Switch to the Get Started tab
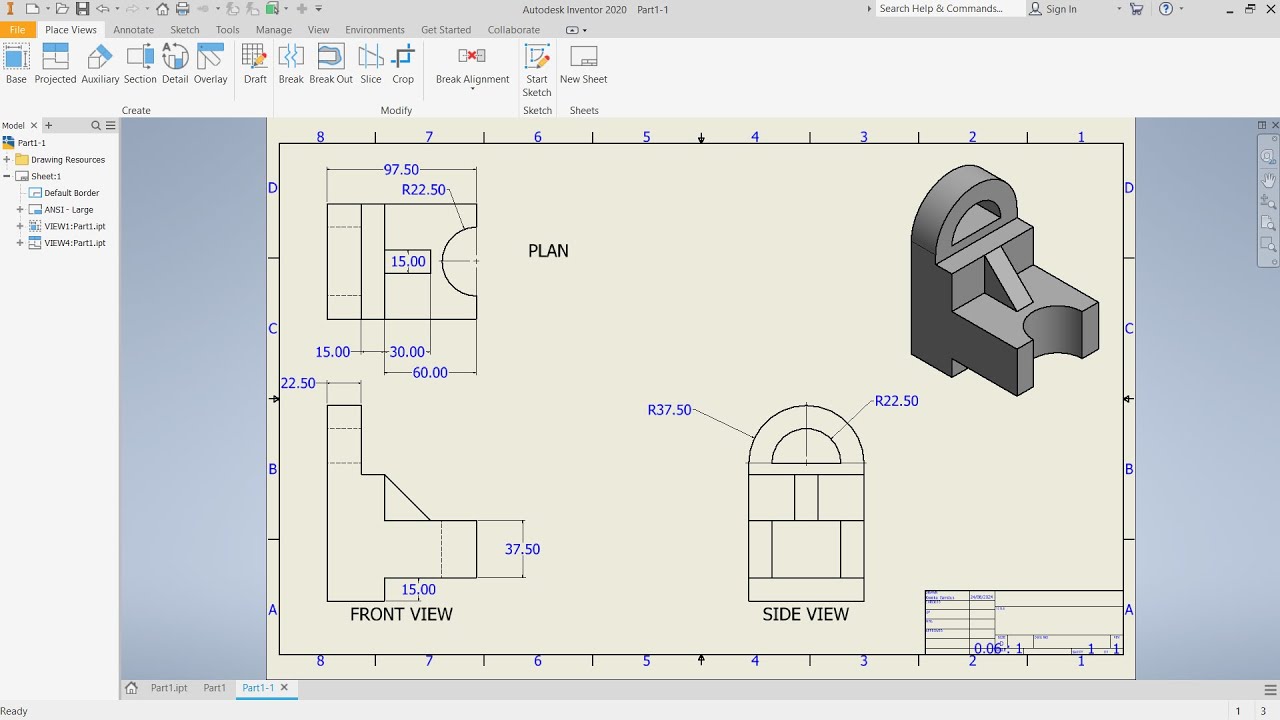The height and width of the screenshot is (720, 1280). (x=446, y=30)
